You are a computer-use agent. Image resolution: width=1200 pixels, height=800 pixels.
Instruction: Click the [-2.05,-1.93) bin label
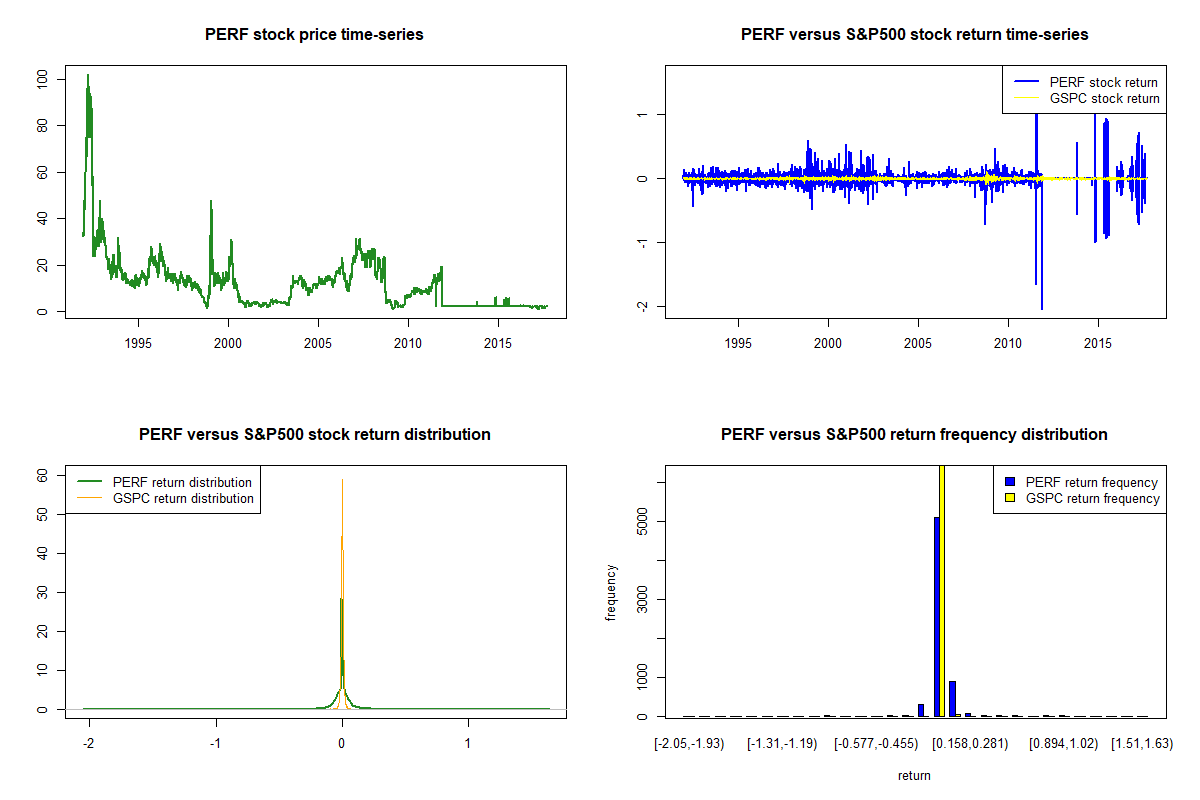coord(688,744)
